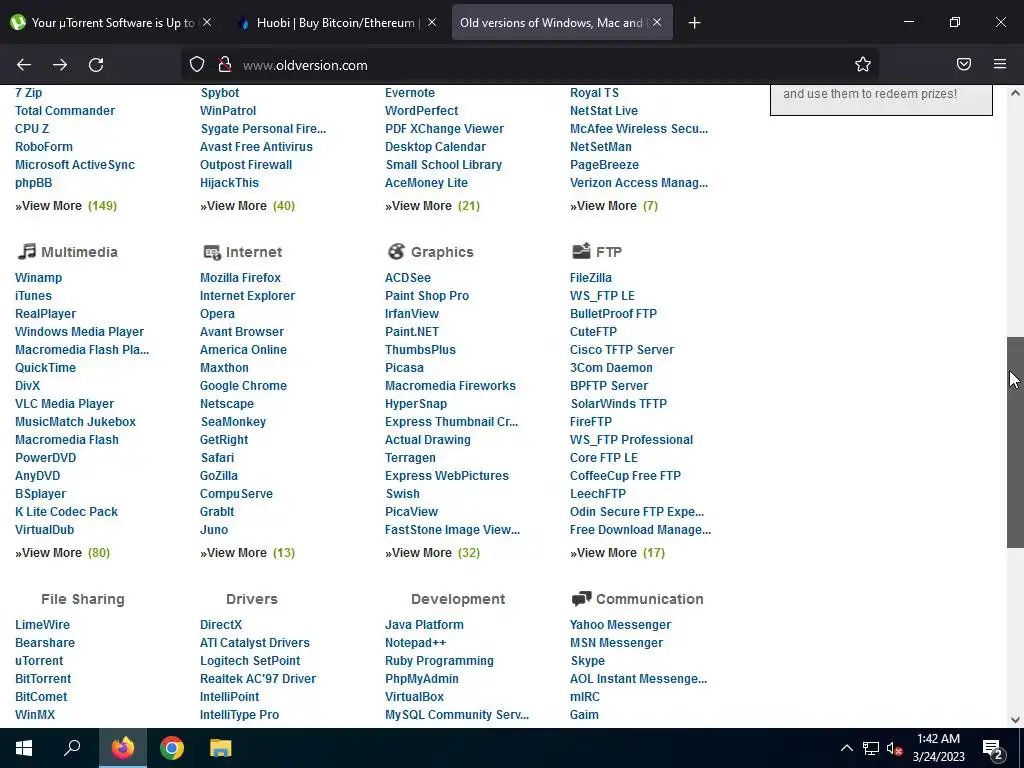Screen dimensions: 1024x768
Task: Expand View More (40) list
Action: tap(248, 206)
